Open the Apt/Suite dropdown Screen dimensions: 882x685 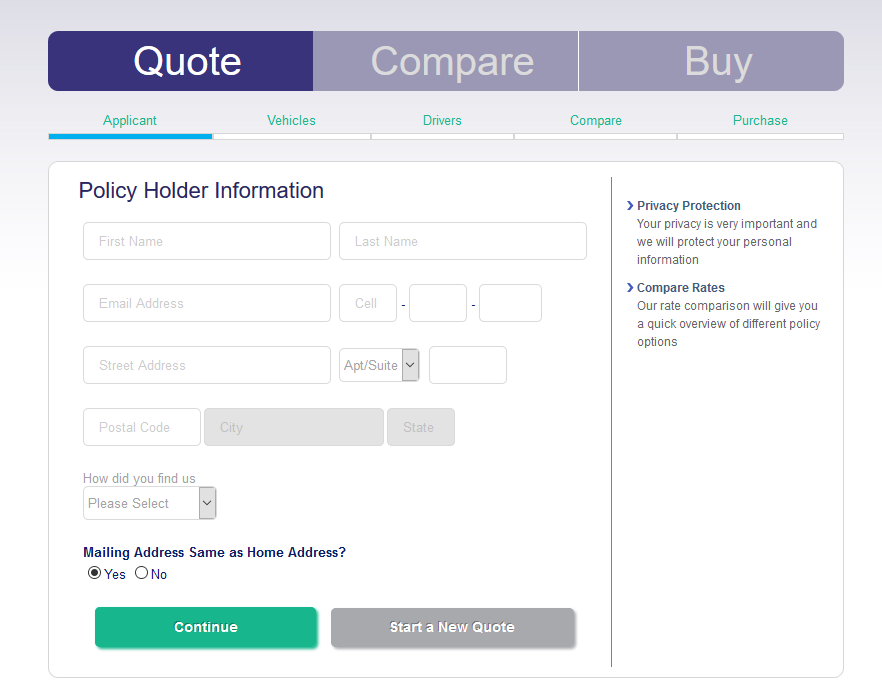point(380,365)
